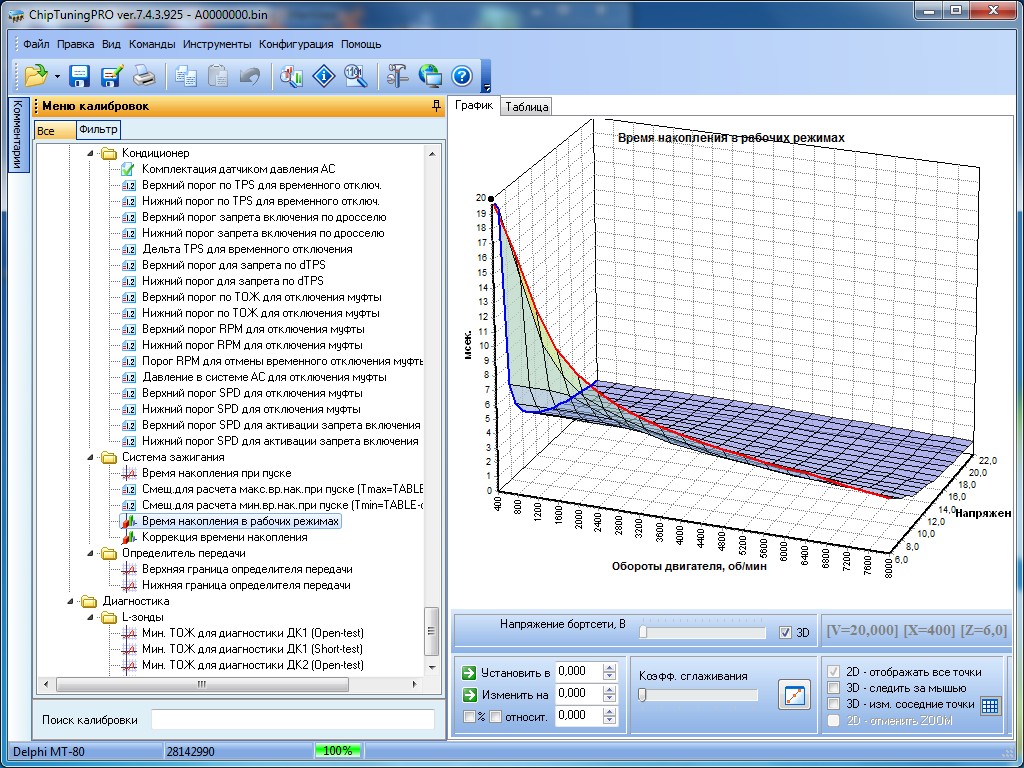Click the green arrow 'Установить в' button
Viewport: 1024px width, 768px height.
coord(470,671)
